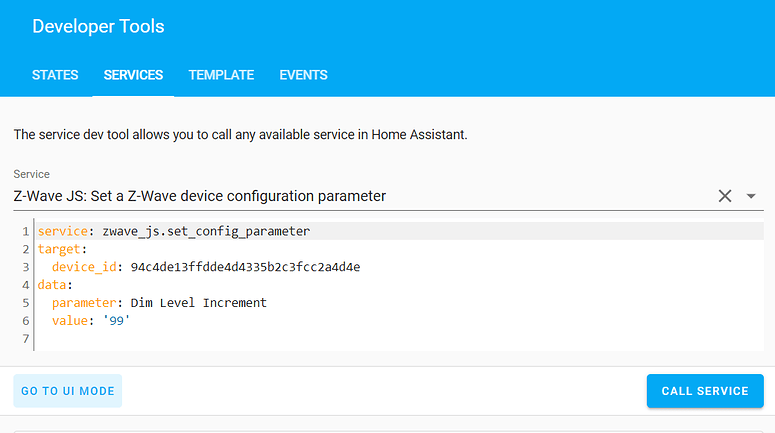This screenshot has height=433, width=775.
Task: Expand the Service dropdown arrow
Action: coord(751,196)
